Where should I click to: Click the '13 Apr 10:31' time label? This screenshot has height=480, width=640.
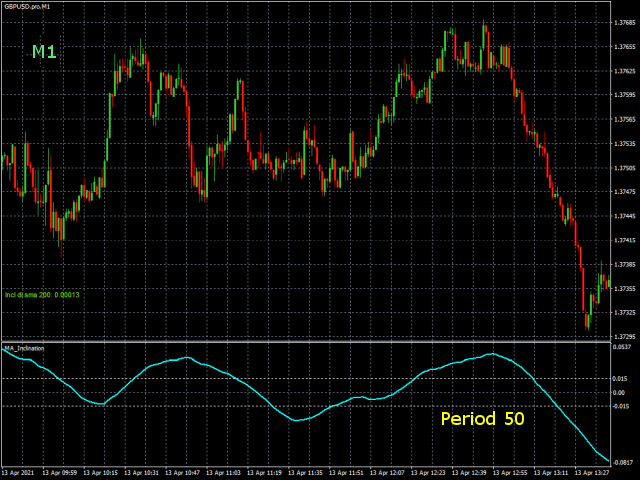[x=141, y=473]
